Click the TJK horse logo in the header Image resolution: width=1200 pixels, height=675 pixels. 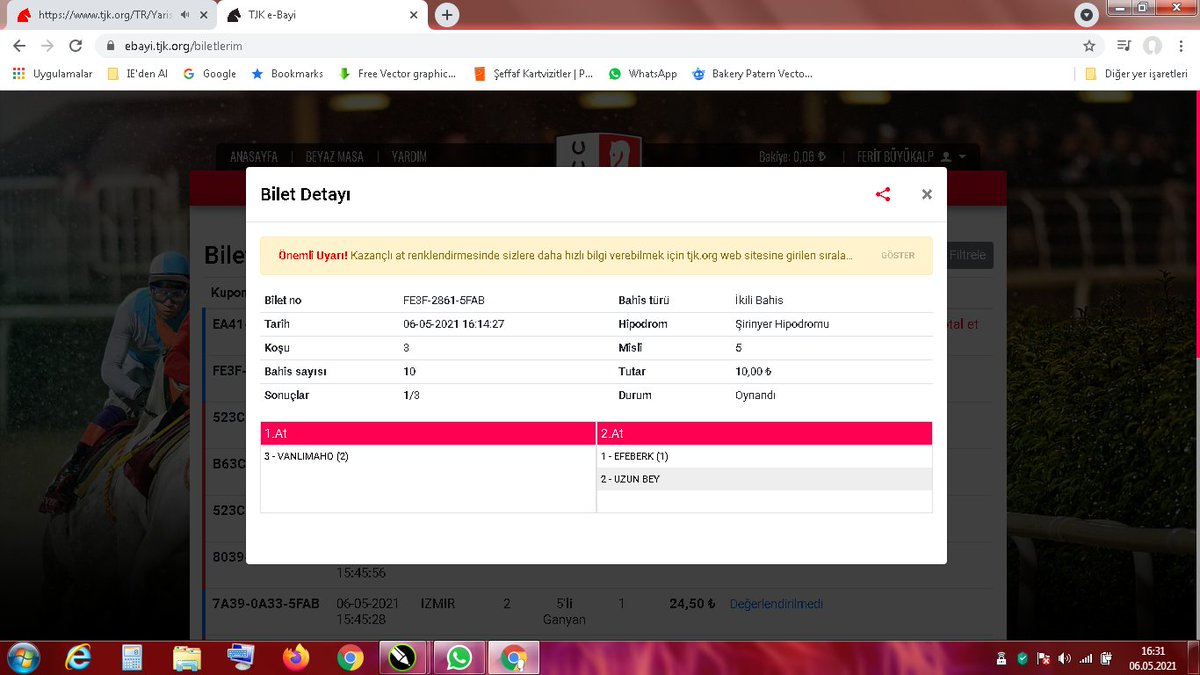[x=599, y=152]
